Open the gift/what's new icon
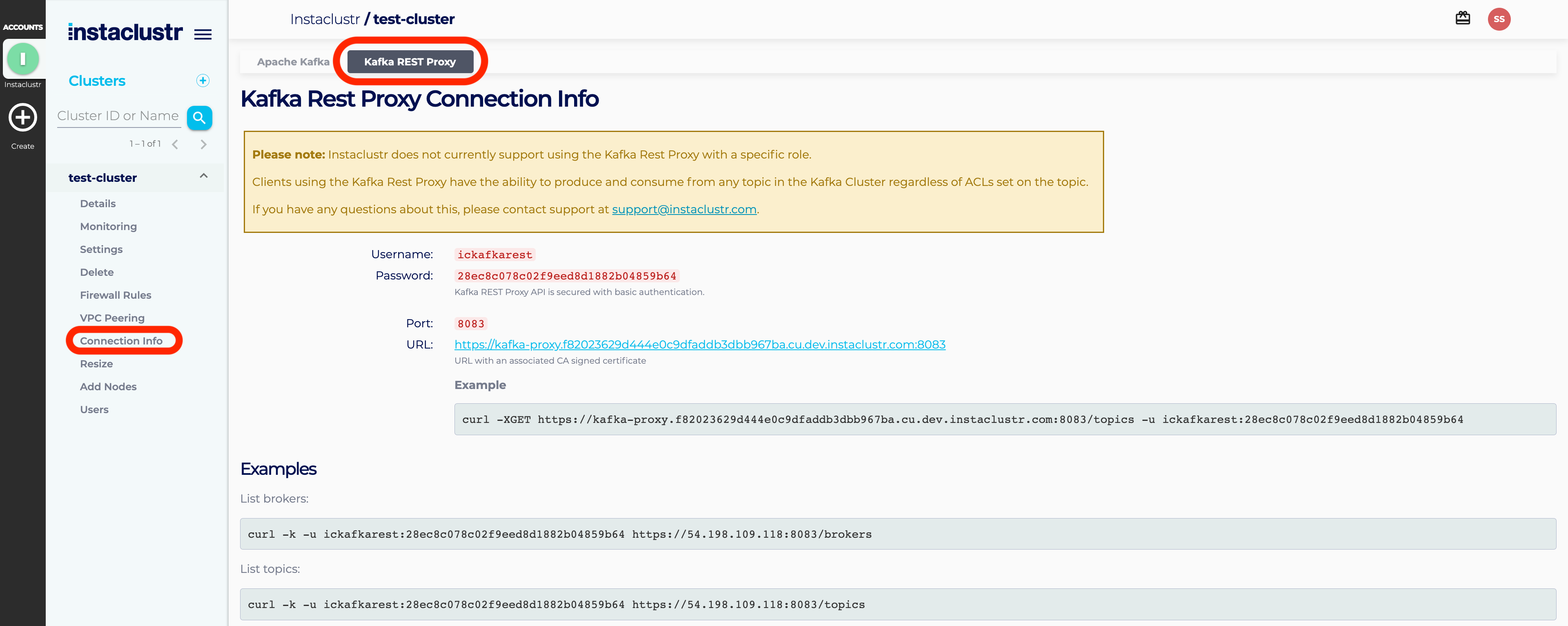1568x626 pixels. pyautogui.click(x=1462, y=18)
